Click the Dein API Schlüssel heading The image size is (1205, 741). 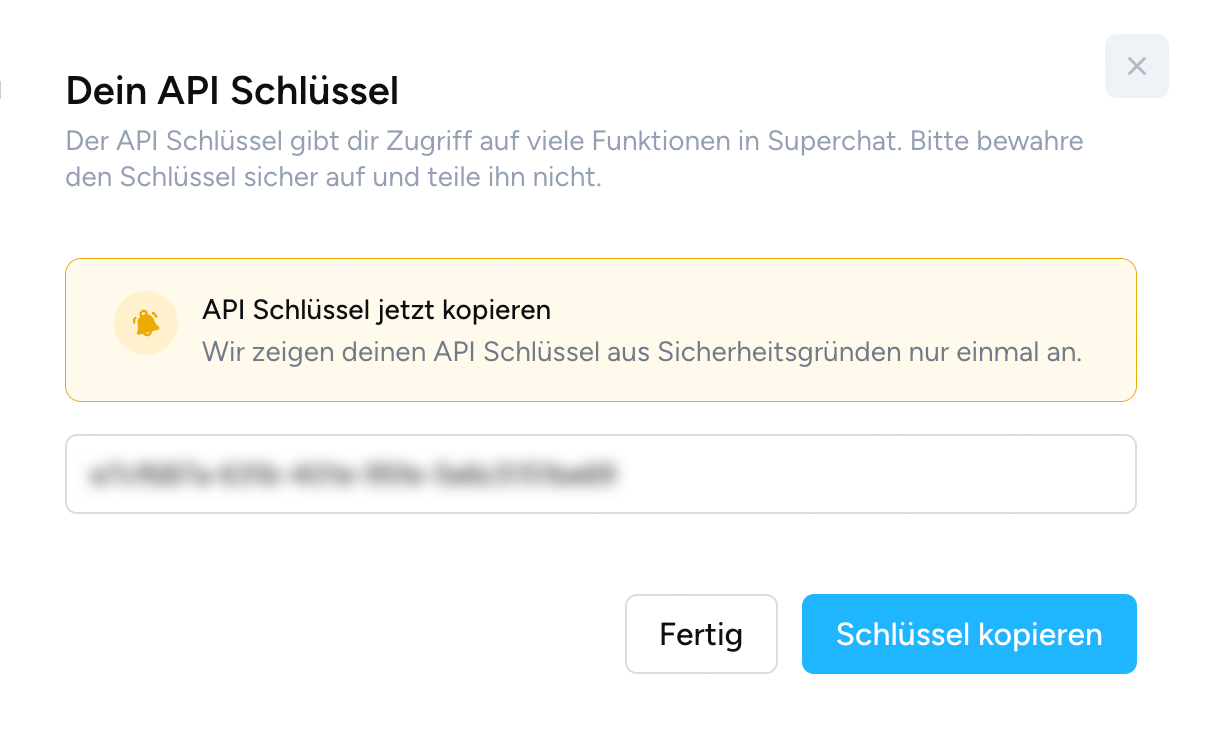pyautogui.click(x=231, y=90)
